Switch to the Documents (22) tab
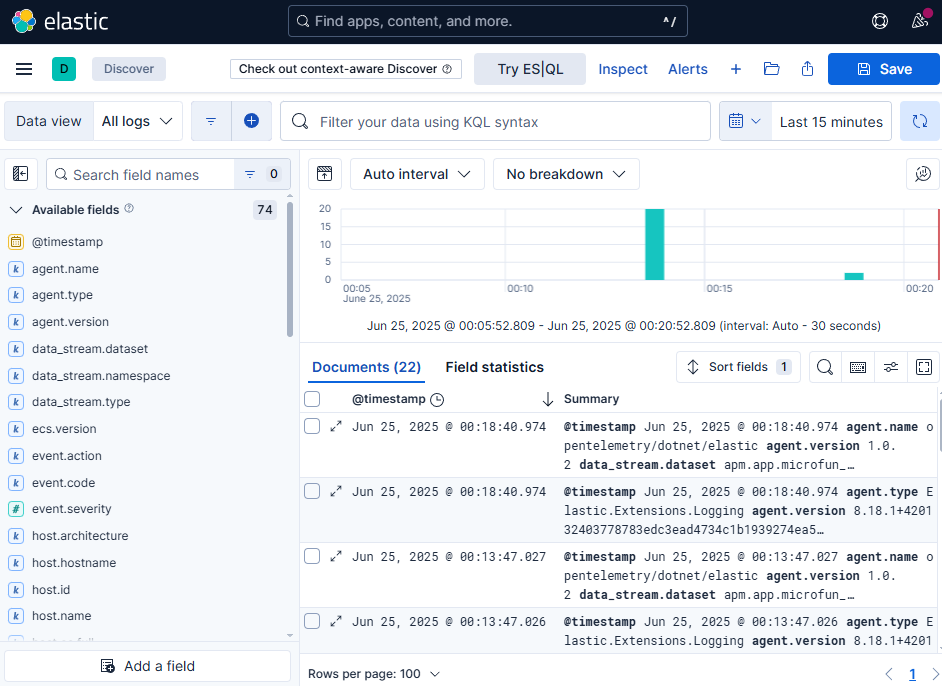Screen dimensions: 942x686 point(366,367)
